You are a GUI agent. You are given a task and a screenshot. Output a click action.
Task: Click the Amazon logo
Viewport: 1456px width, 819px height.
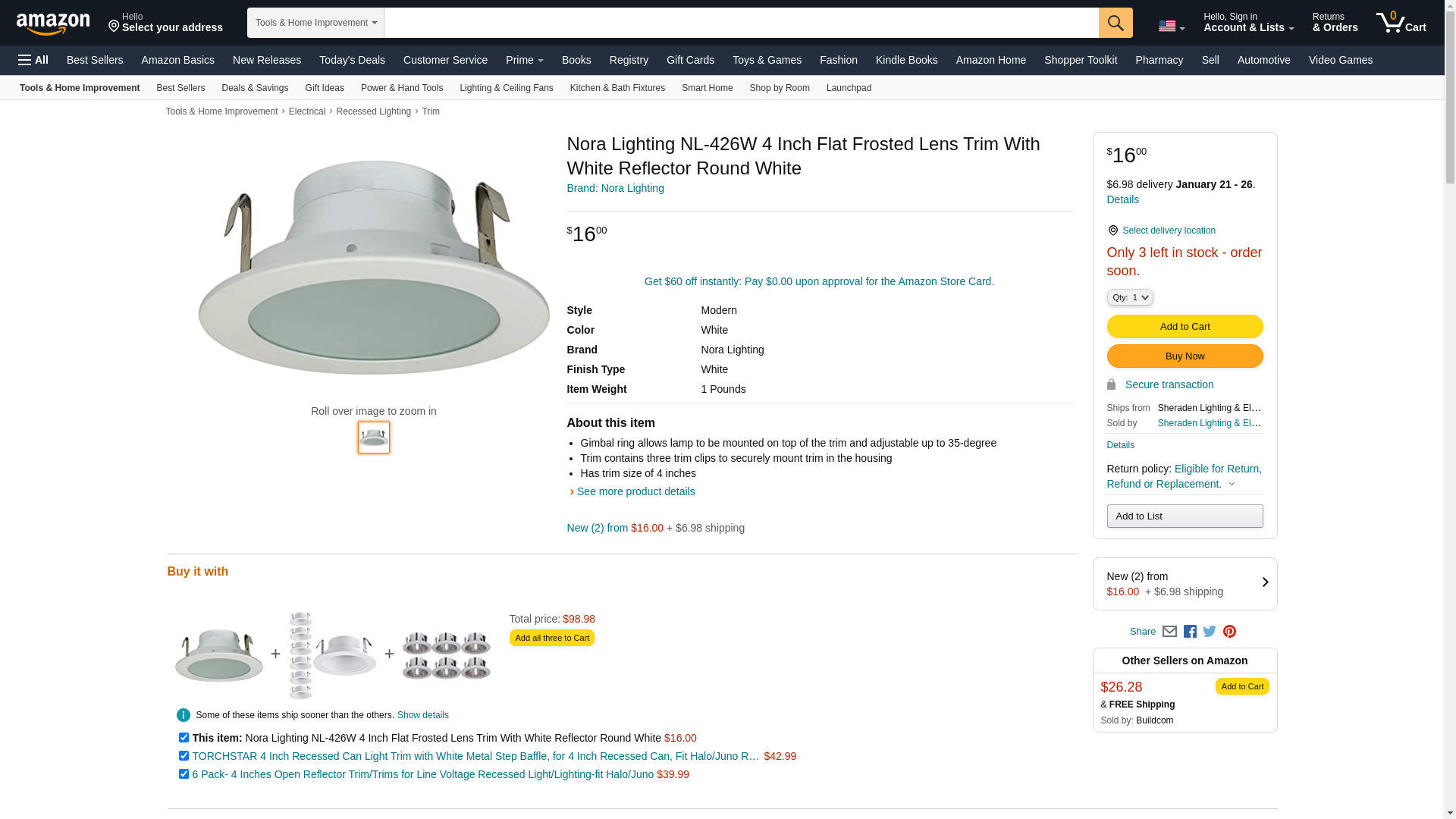click(53, 24)
